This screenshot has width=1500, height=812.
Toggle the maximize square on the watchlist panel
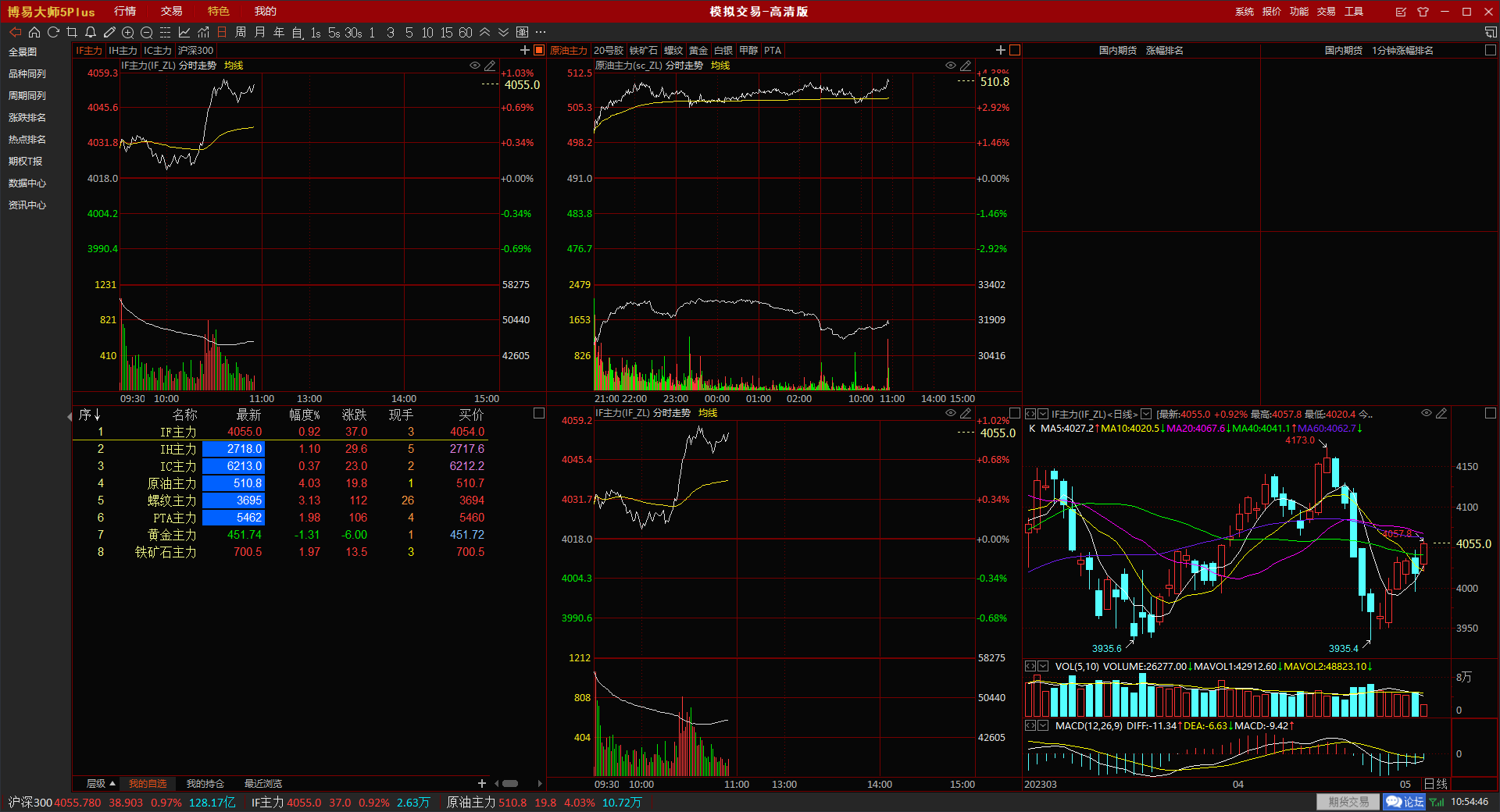tap(538, 413)
